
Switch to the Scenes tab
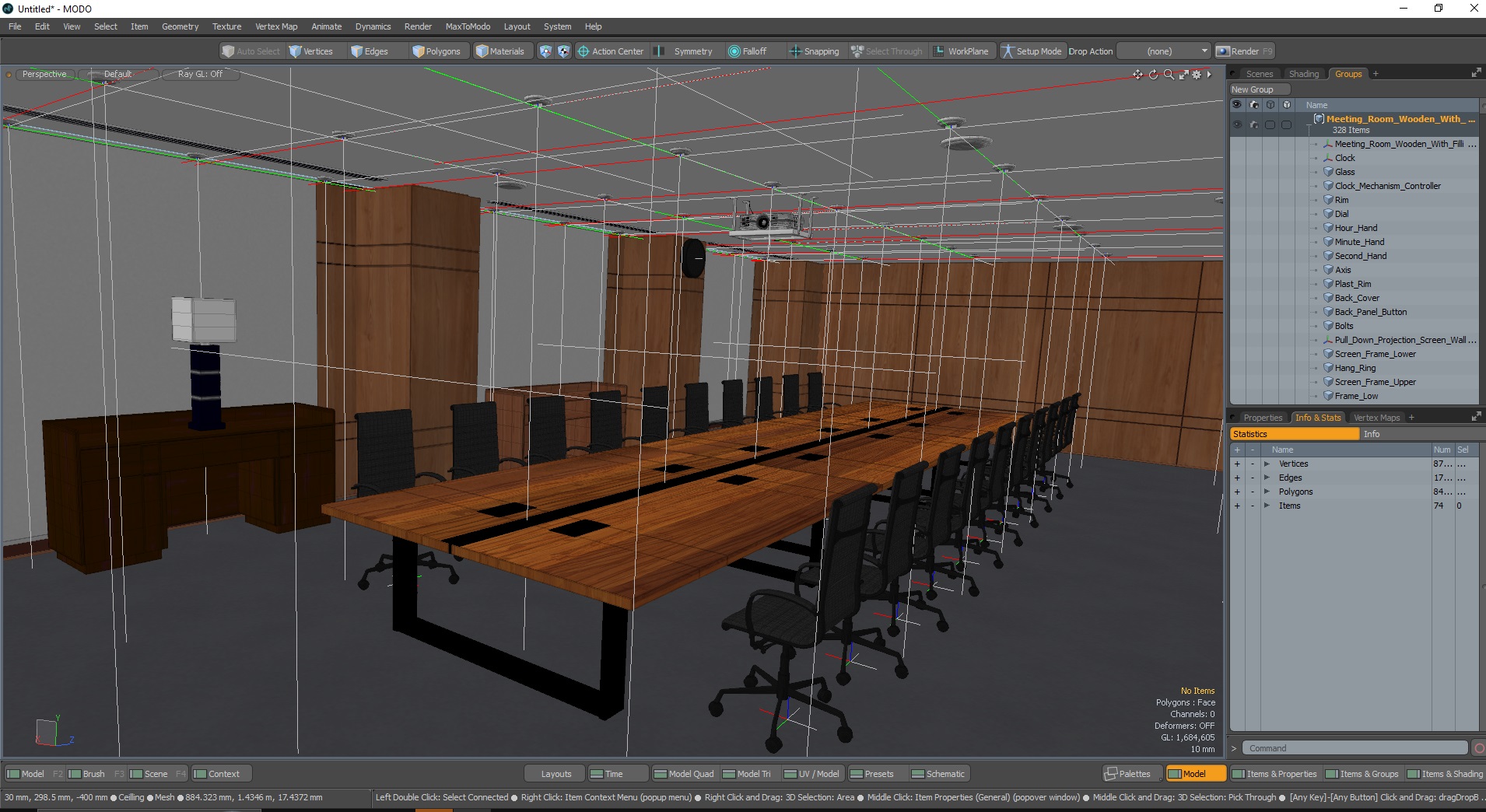pyautogui.click(x=1259, y=74)
